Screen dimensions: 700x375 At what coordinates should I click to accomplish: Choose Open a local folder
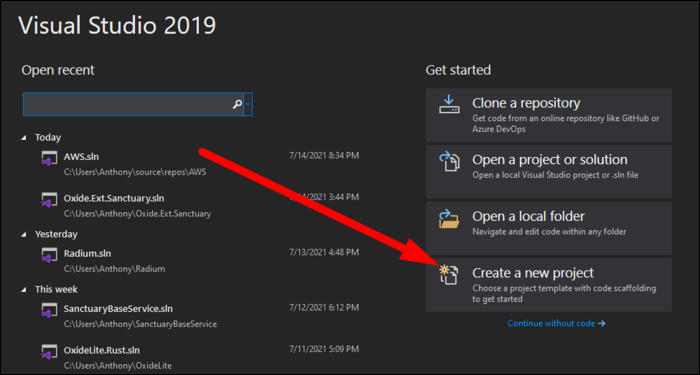tap(549, 228)
